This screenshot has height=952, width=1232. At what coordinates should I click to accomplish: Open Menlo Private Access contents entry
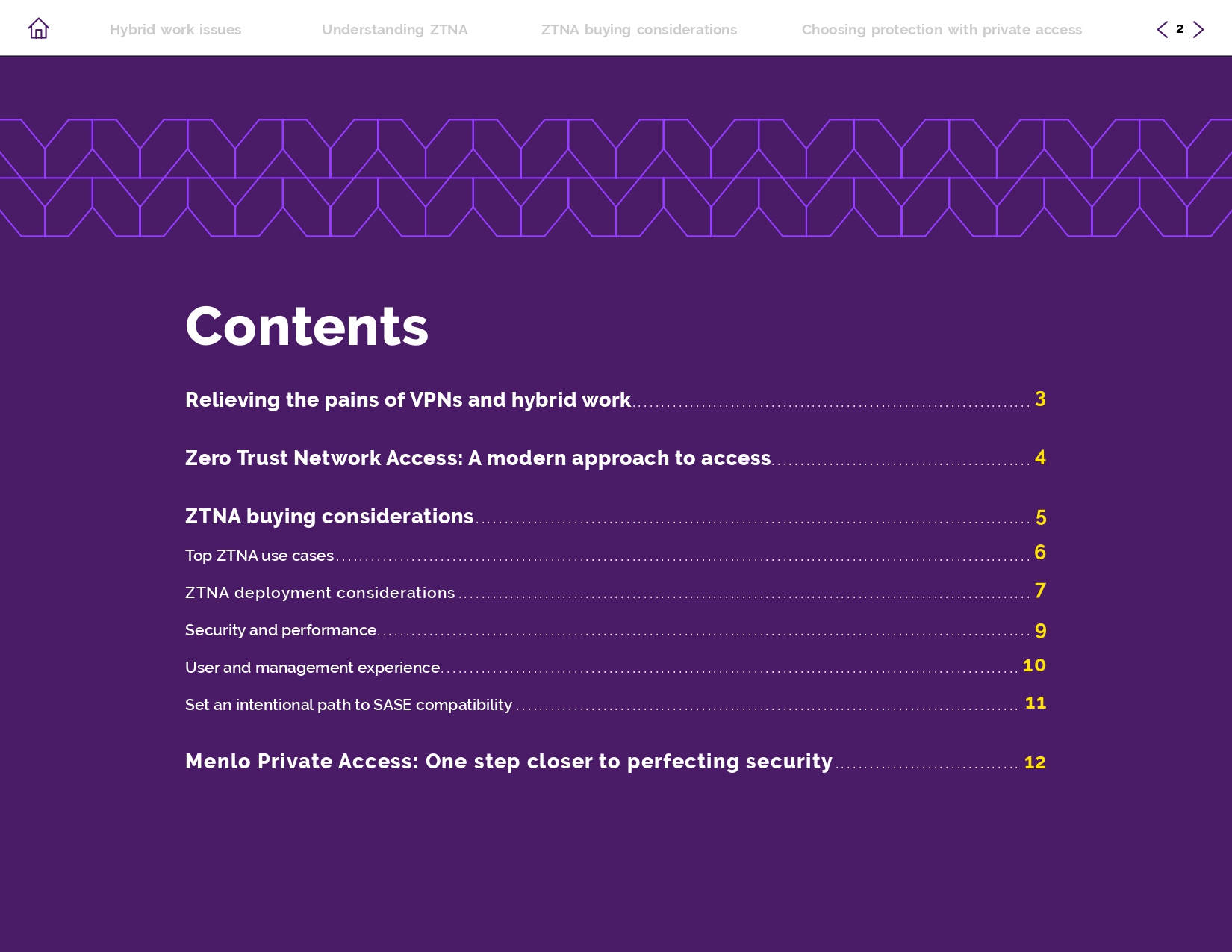tap(508, 762)
